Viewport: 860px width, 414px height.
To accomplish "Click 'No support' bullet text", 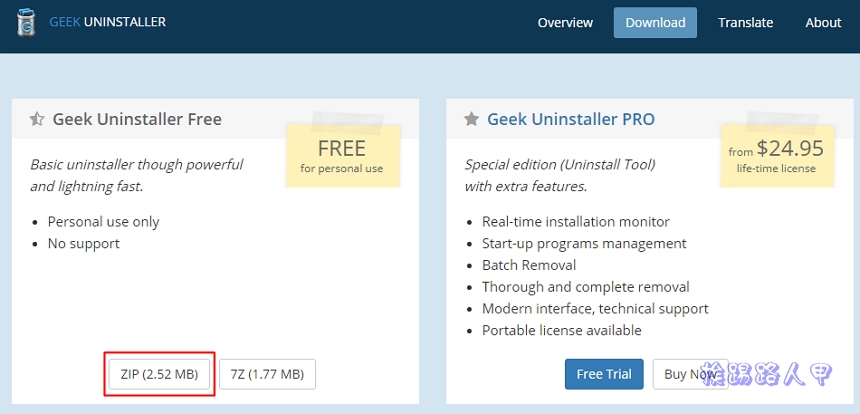I will coord(83,243).
